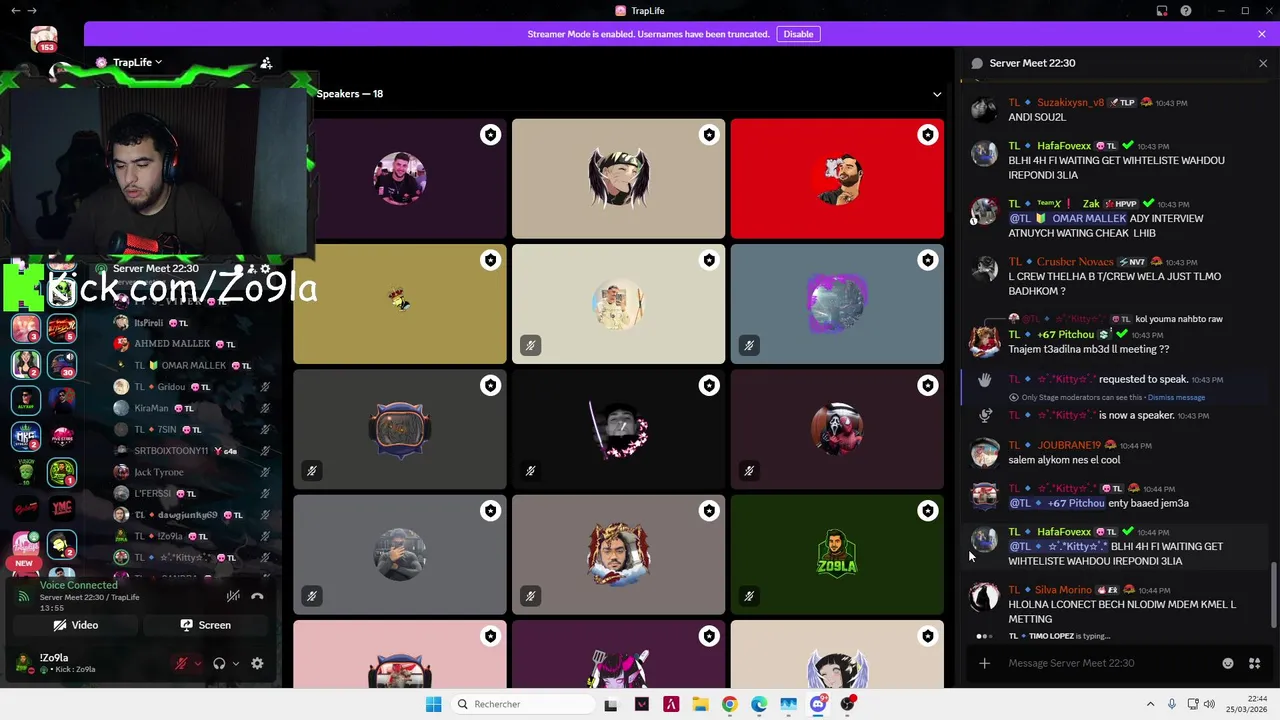The image size is (1280, 720).
Task: Click Crusher Novaes username in chat
Action: pyautogui.click(x=1075, y=262)
